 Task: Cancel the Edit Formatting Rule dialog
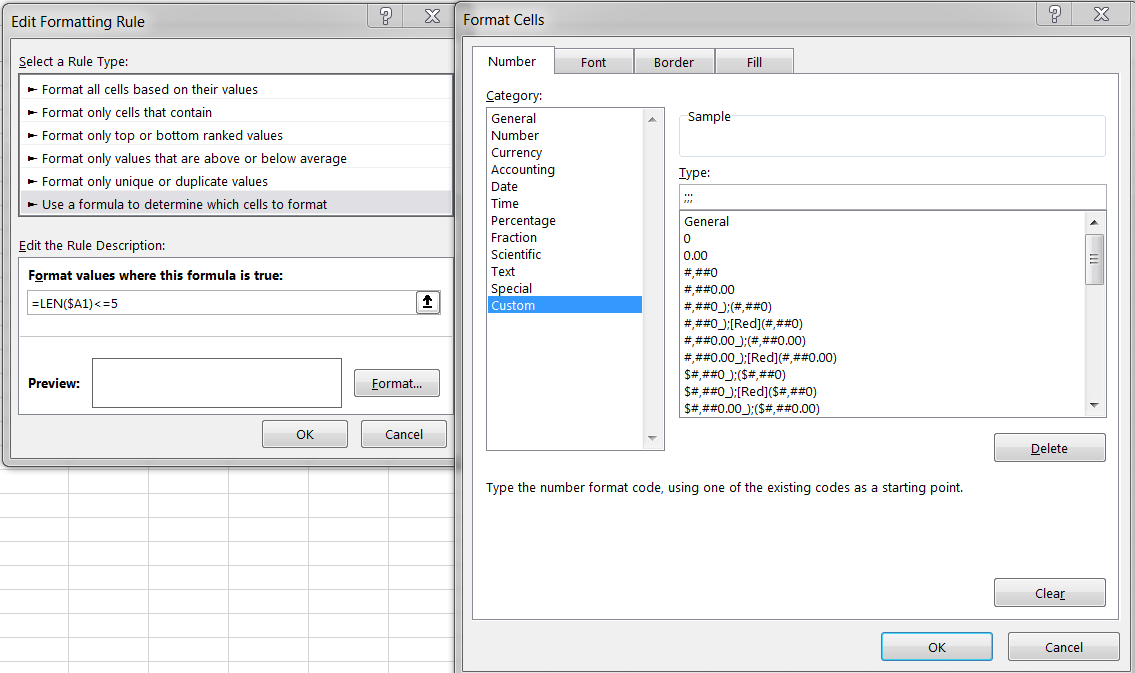(x=404, y=434)
